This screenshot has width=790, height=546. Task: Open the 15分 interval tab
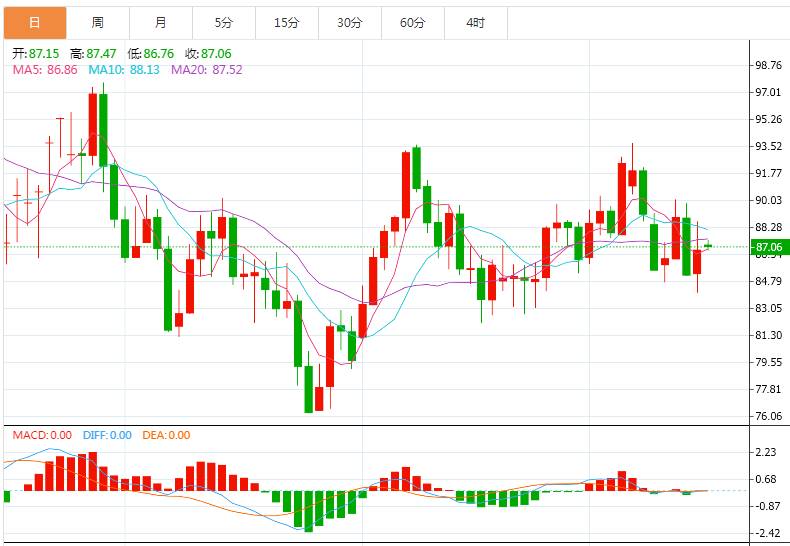pyautogui.click(x=287, y=23)
